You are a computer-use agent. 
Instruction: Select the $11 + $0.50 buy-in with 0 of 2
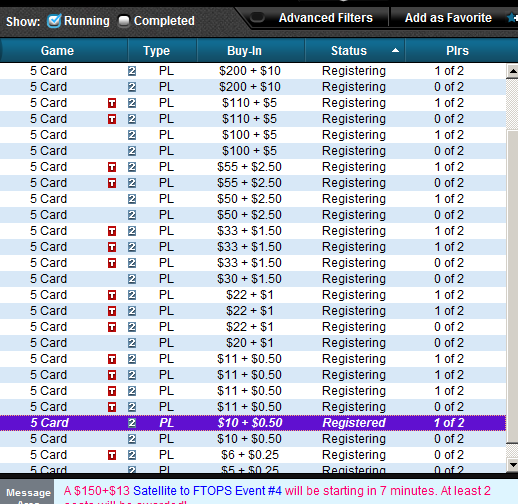[x=250, y=407]
